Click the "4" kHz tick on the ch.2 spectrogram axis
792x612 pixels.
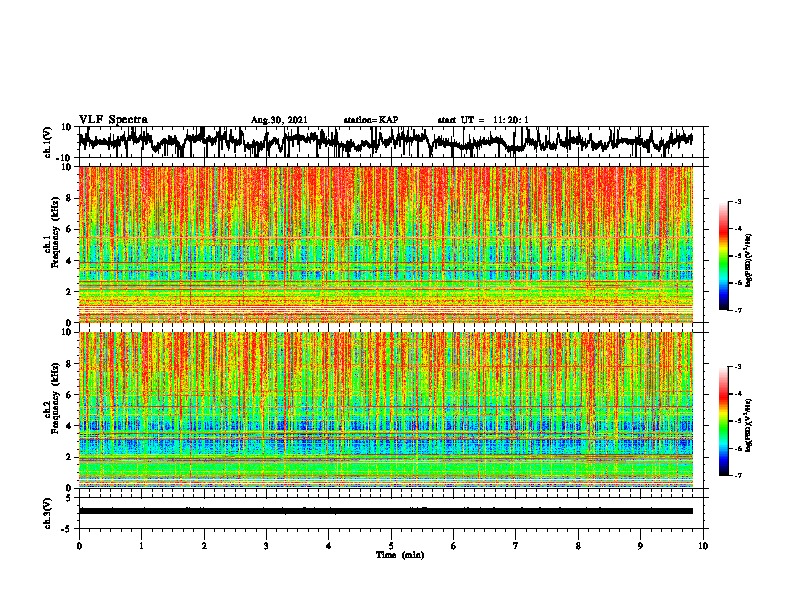click(x=69, y=426)
